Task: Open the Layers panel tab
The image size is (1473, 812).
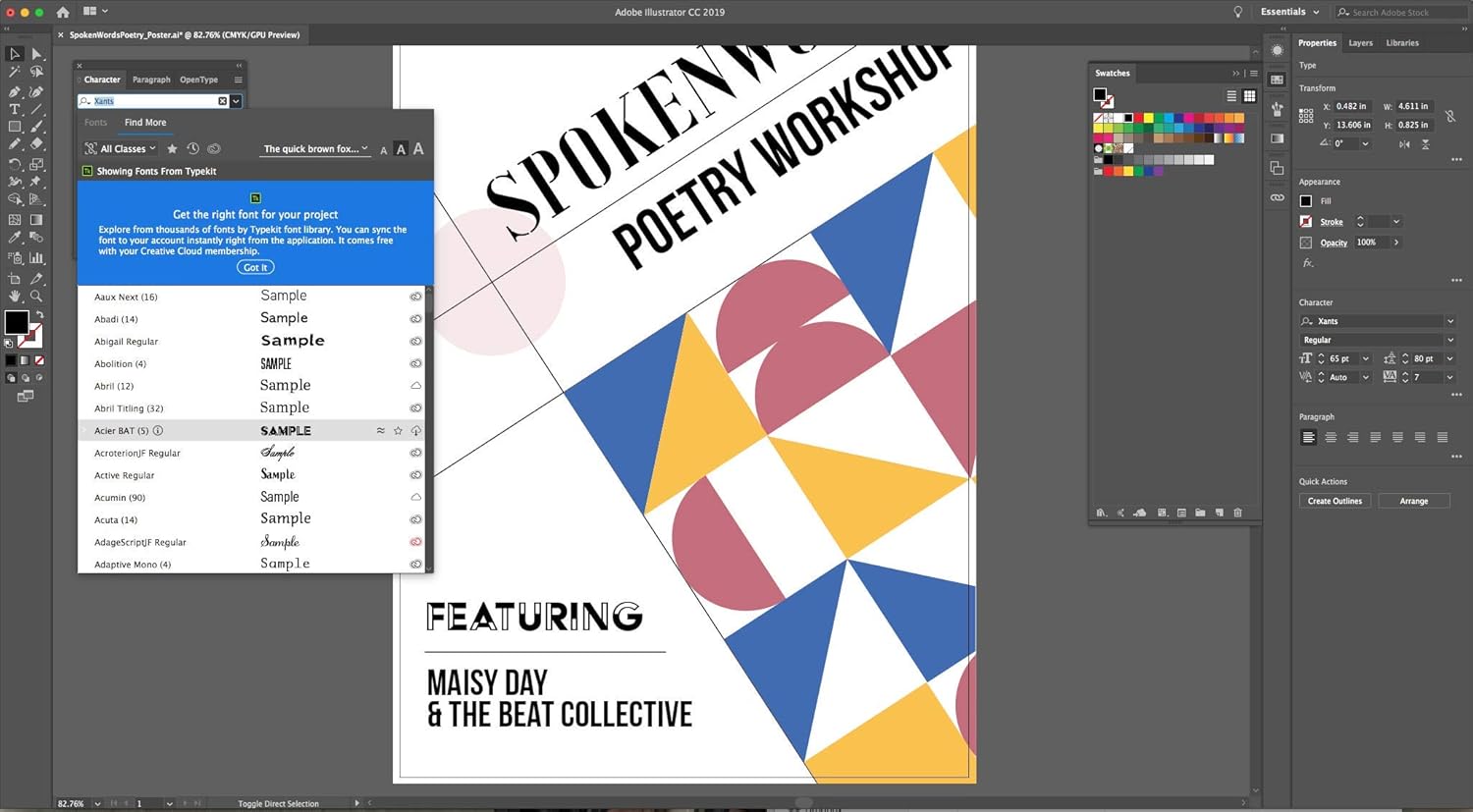Action: (x=1360, y=42)
